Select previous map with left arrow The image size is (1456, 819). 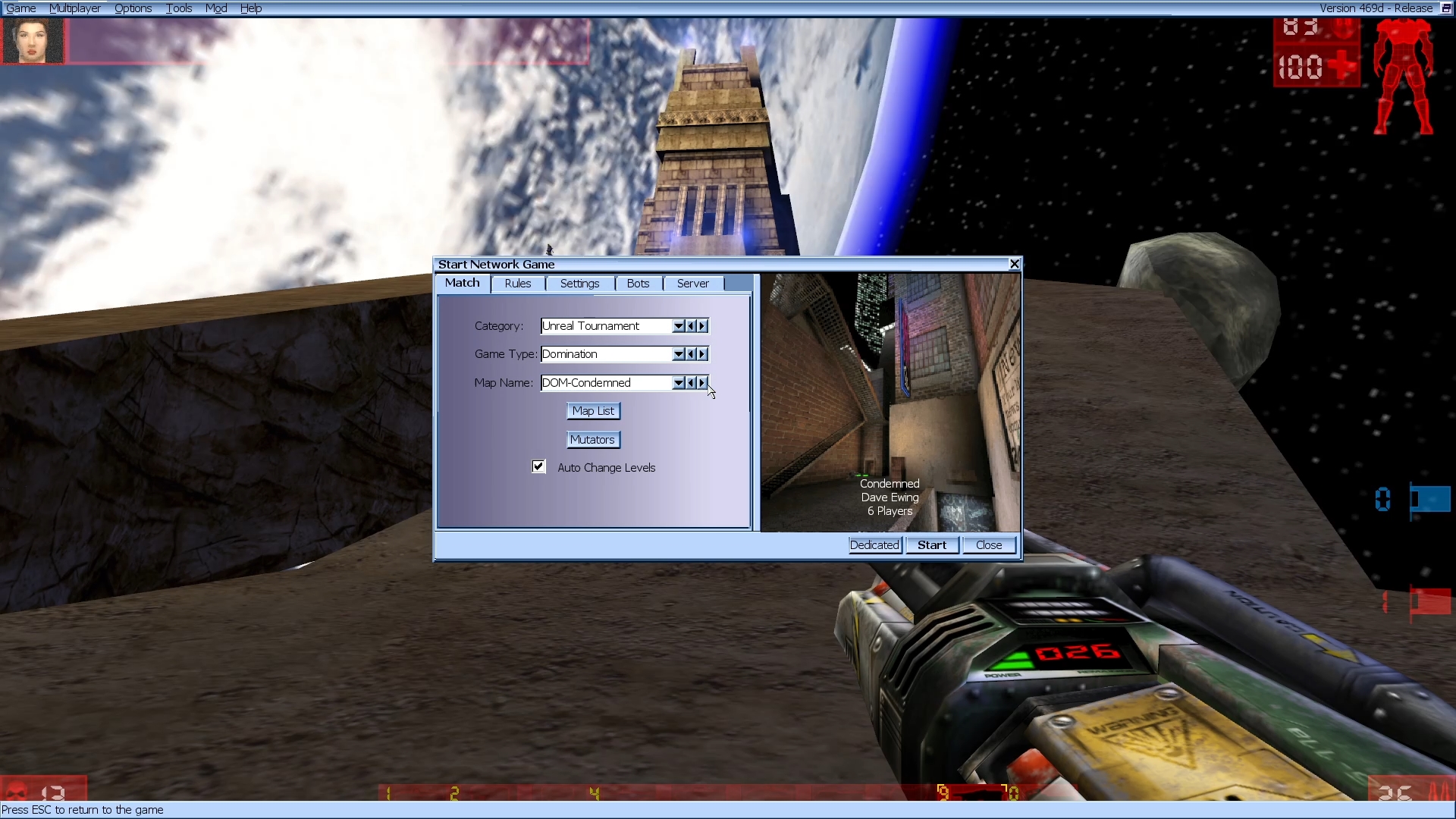691,383
